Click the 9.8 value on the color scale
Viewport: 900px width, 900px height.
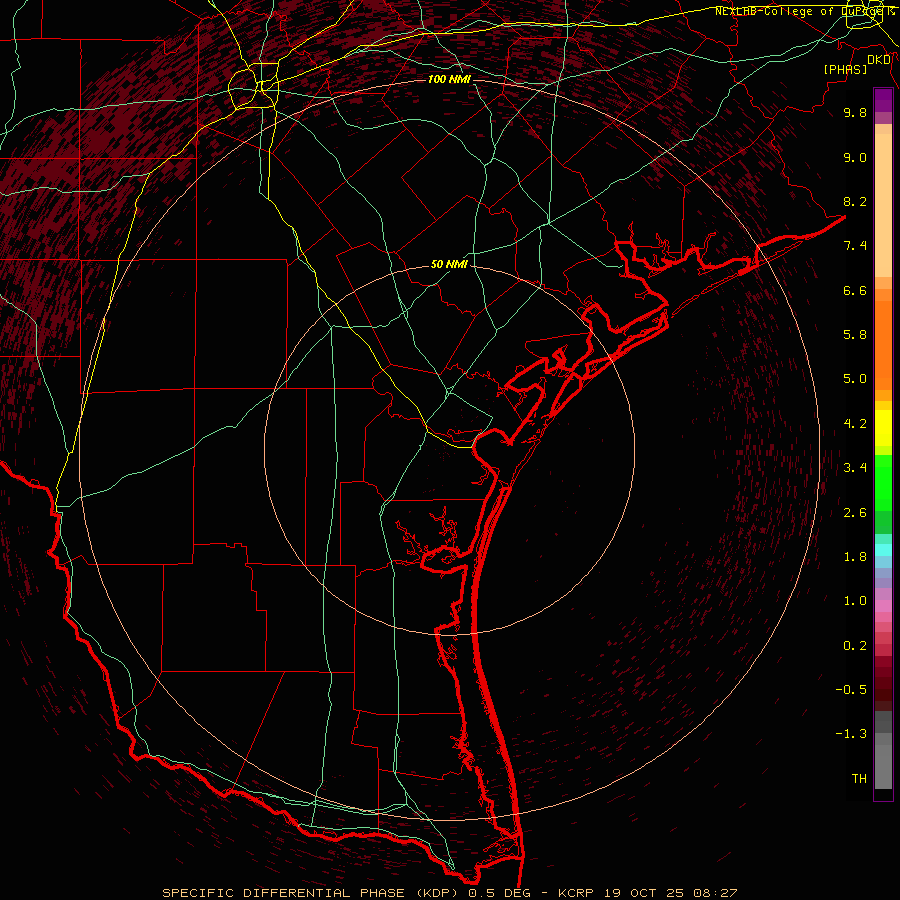tap(855, 113)
